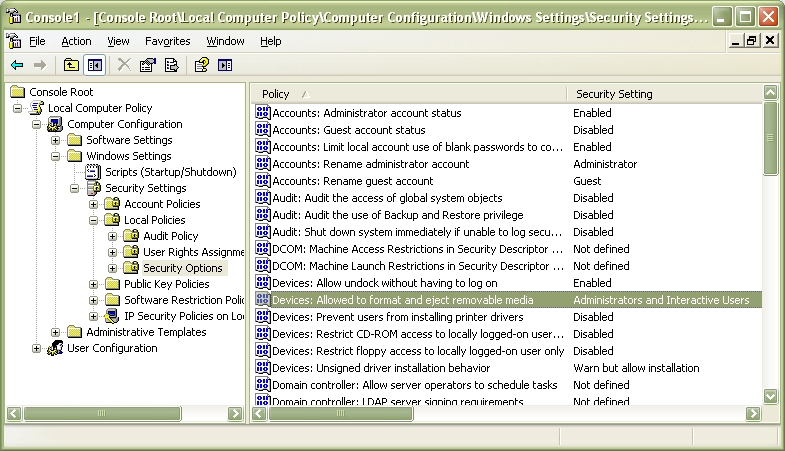Click the Show/Hide Action Pane icon

point(225,65)
